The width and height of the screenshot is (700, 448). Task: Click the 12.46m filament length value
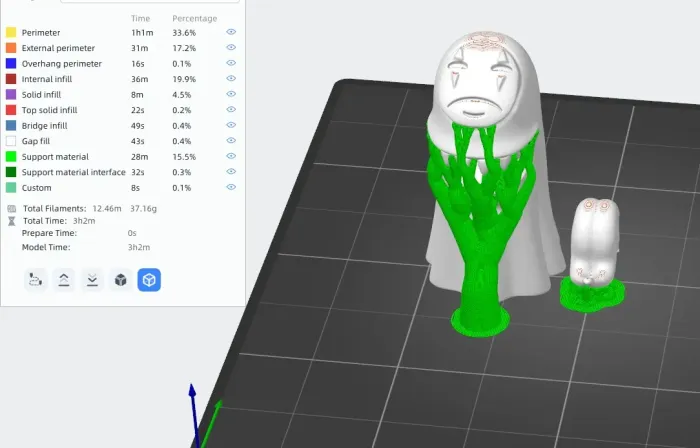[x=107, y=208]
